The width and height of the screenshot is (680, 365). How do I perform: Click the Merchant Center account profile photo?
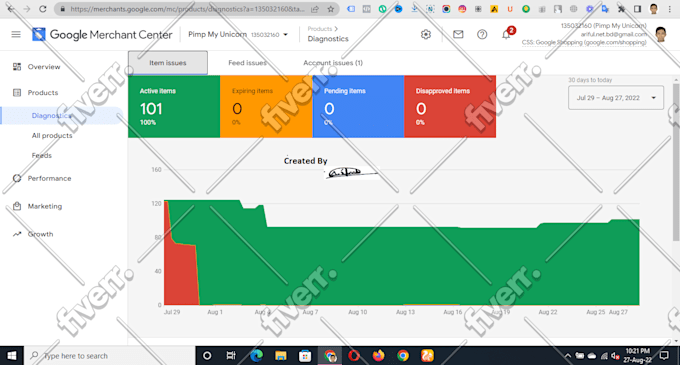click(x=661, y=34)
